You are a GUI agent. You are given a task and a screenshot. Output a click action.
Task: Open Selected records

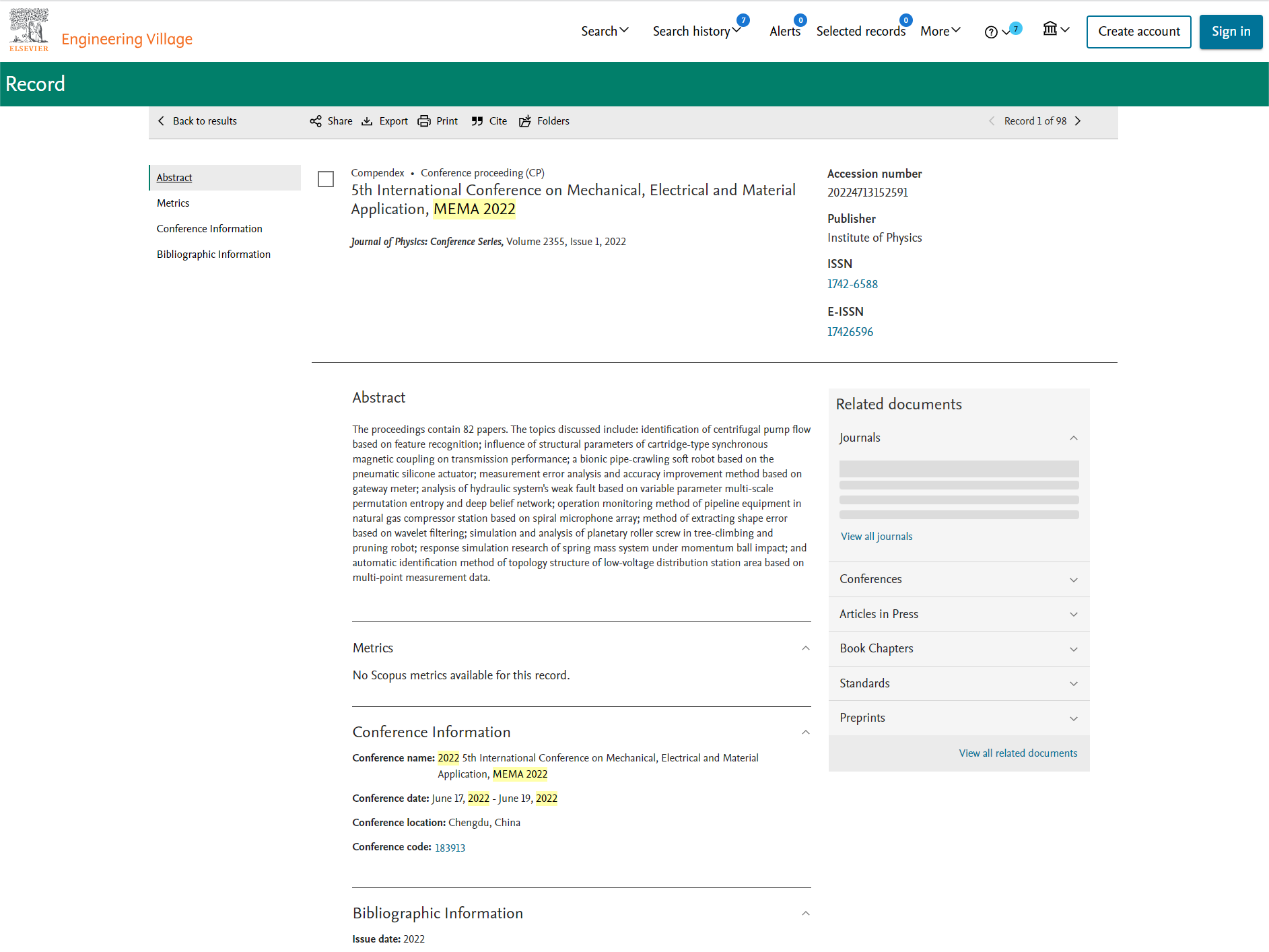860,31
